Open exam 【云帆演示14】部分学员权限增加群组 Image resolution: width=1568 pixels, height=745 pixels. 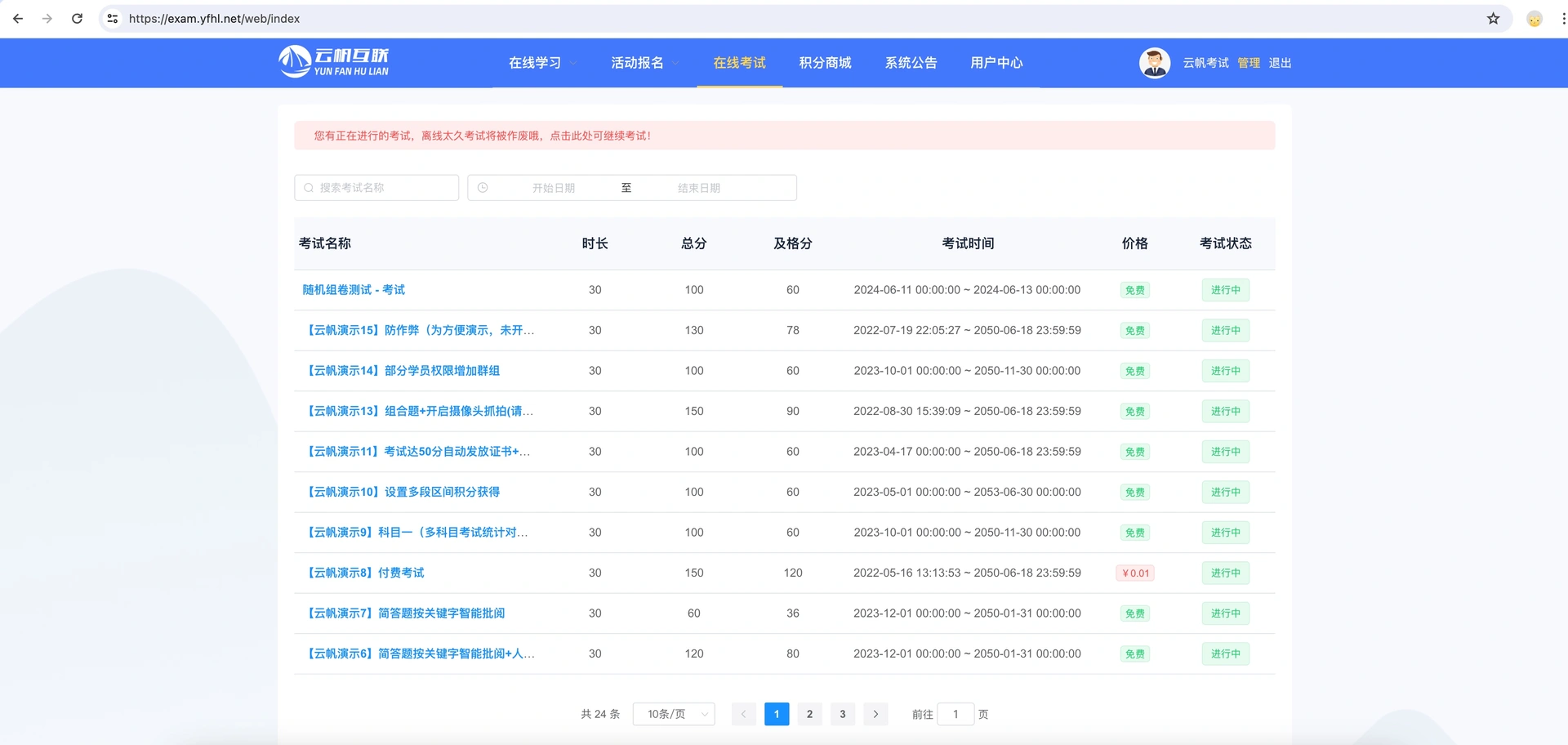click(x=401, y=371)
